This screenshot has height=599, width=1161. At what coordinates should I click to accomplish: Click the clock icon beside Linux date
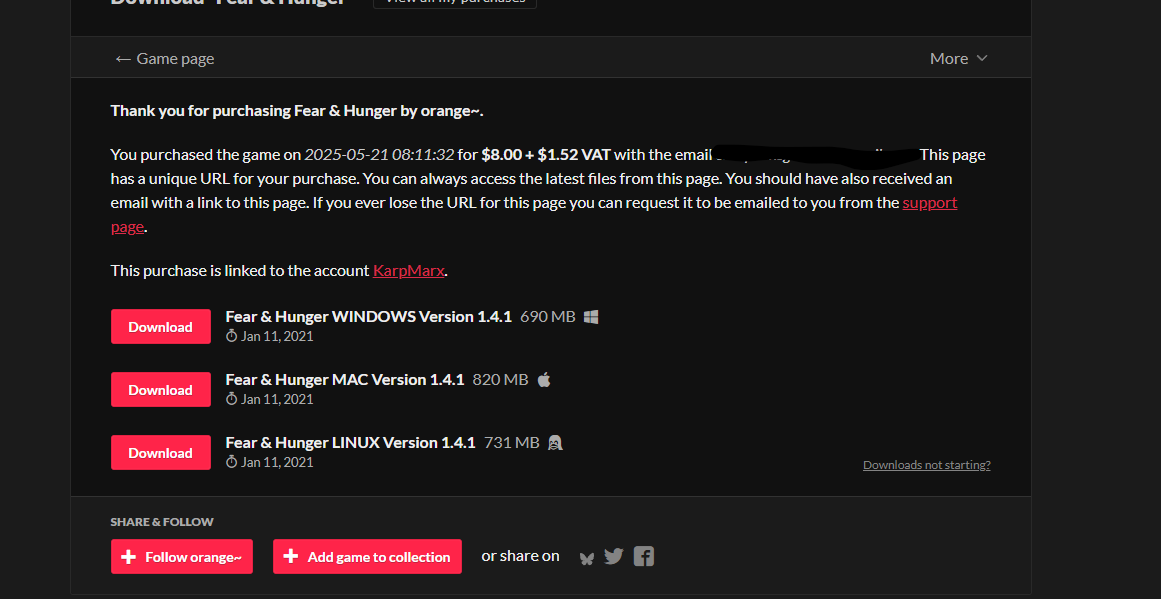point(232,462)
